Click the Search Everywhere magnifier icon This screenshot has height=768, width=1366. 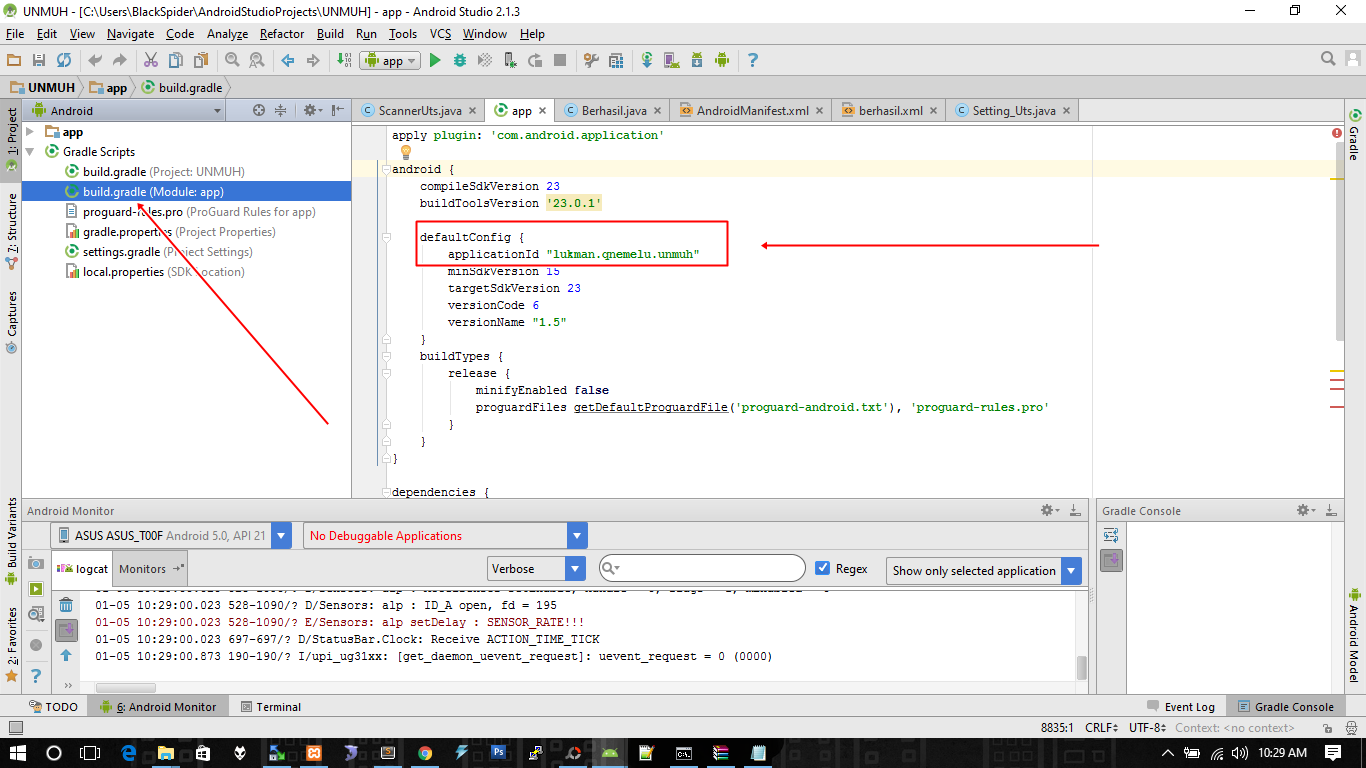1328,59
